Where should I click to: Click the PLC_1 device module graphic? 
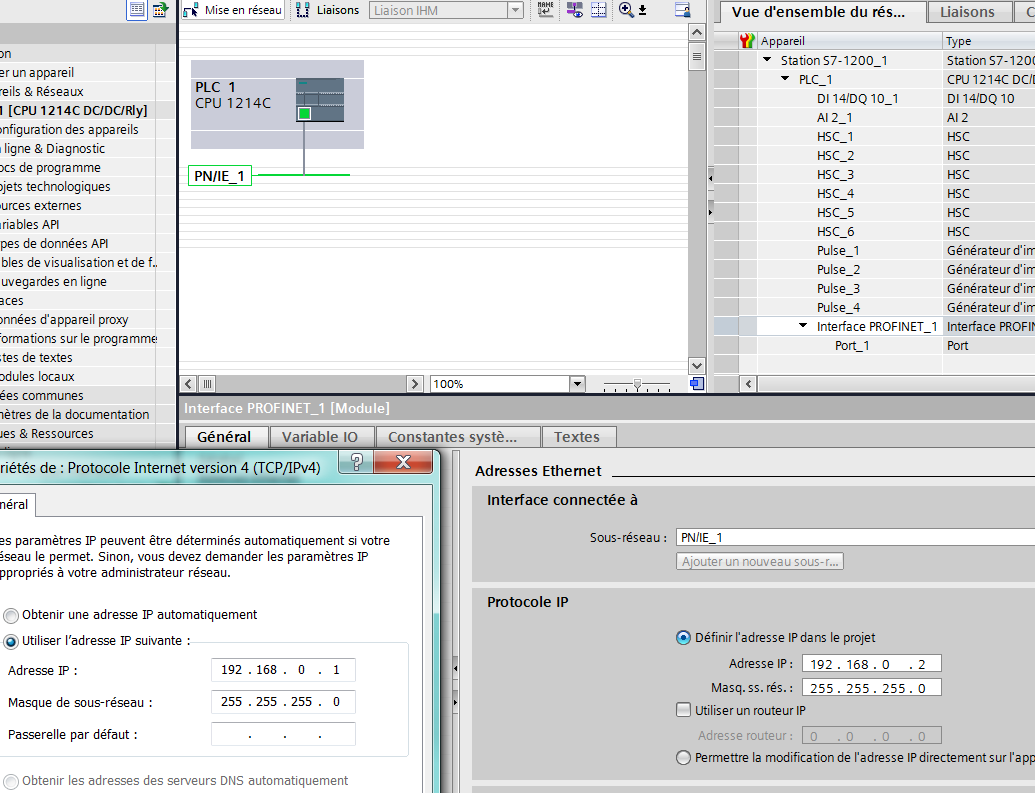click(319, 100)
